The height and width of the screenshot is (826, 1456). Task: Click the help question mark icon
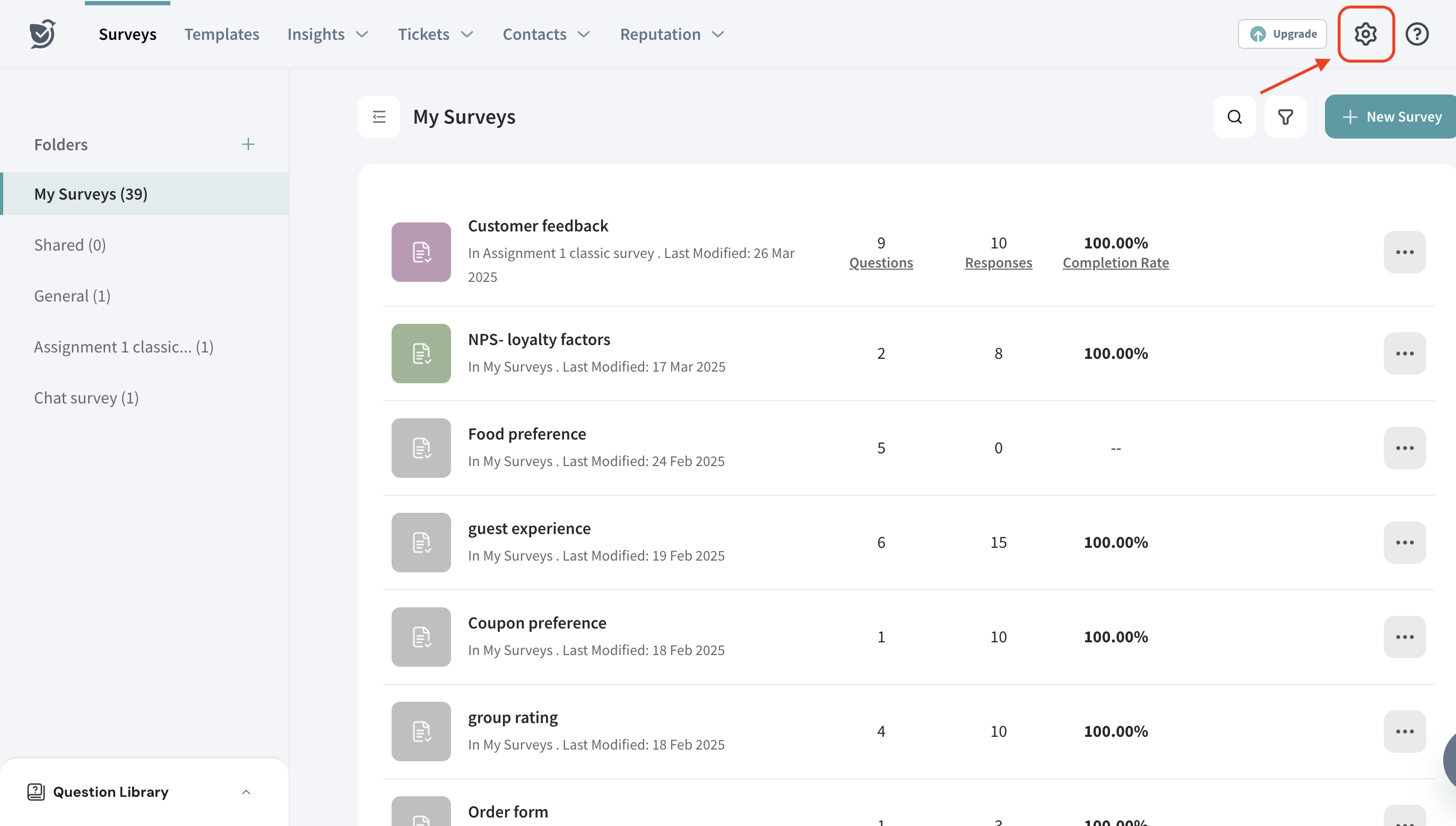click(1416, 34)
